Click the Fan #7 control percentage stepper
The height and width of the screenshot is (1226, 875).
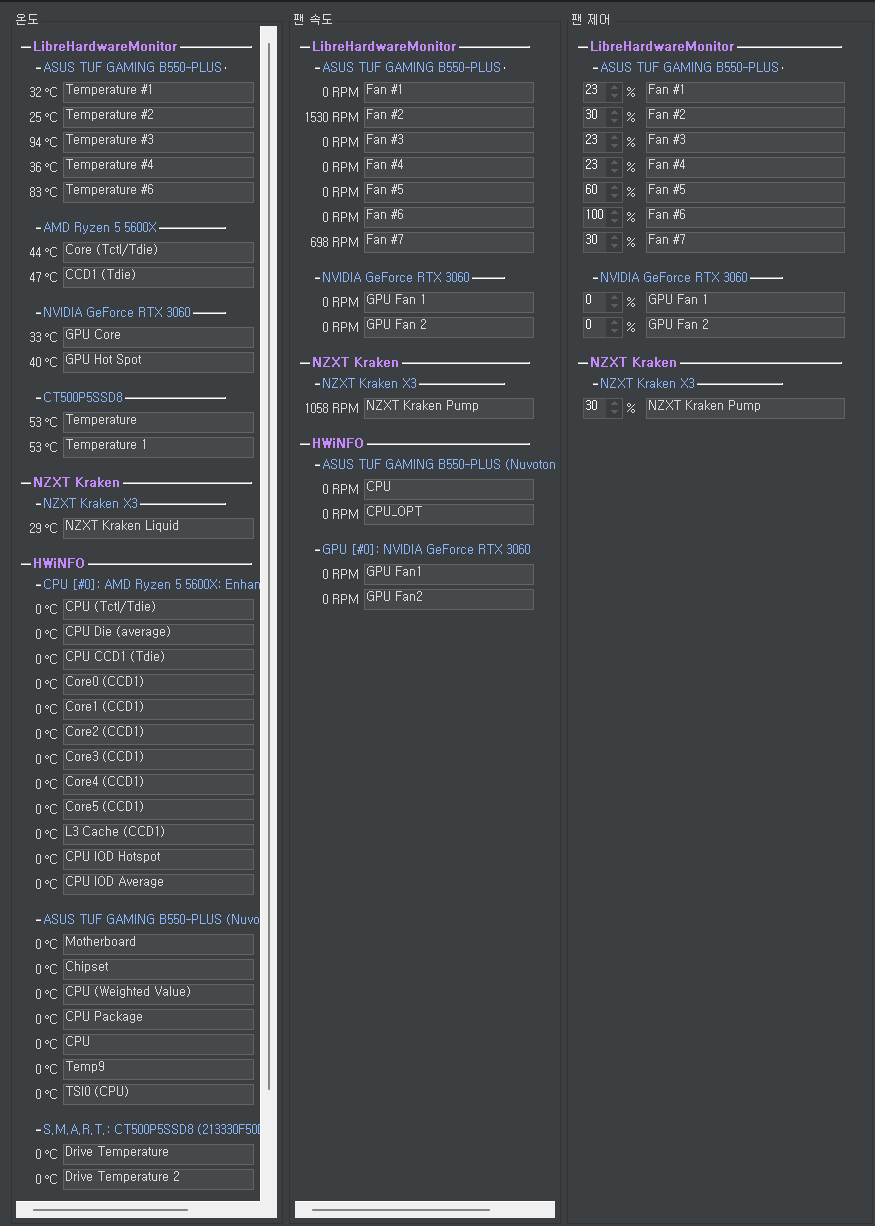[603, 242]
